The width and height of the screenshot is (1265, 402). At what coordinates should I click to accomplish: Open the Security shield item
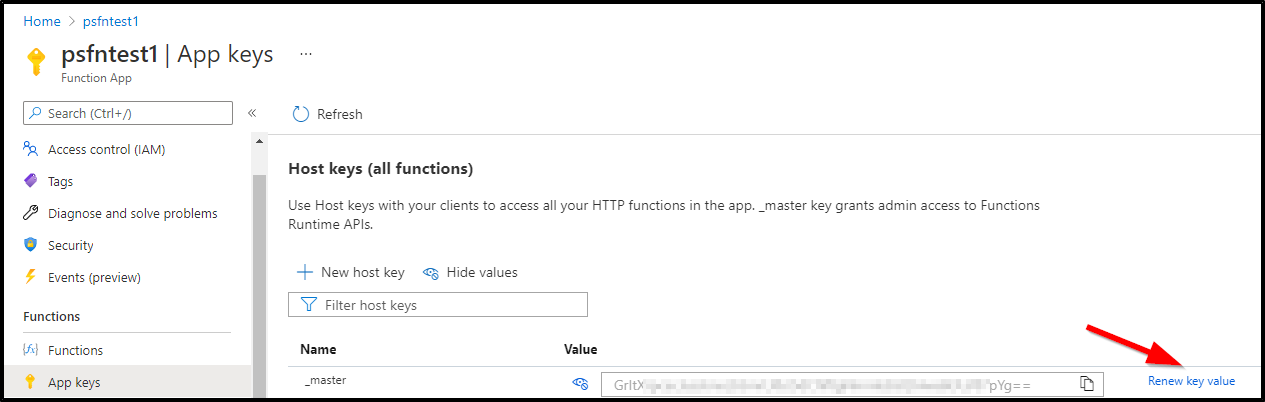[70, 246]
